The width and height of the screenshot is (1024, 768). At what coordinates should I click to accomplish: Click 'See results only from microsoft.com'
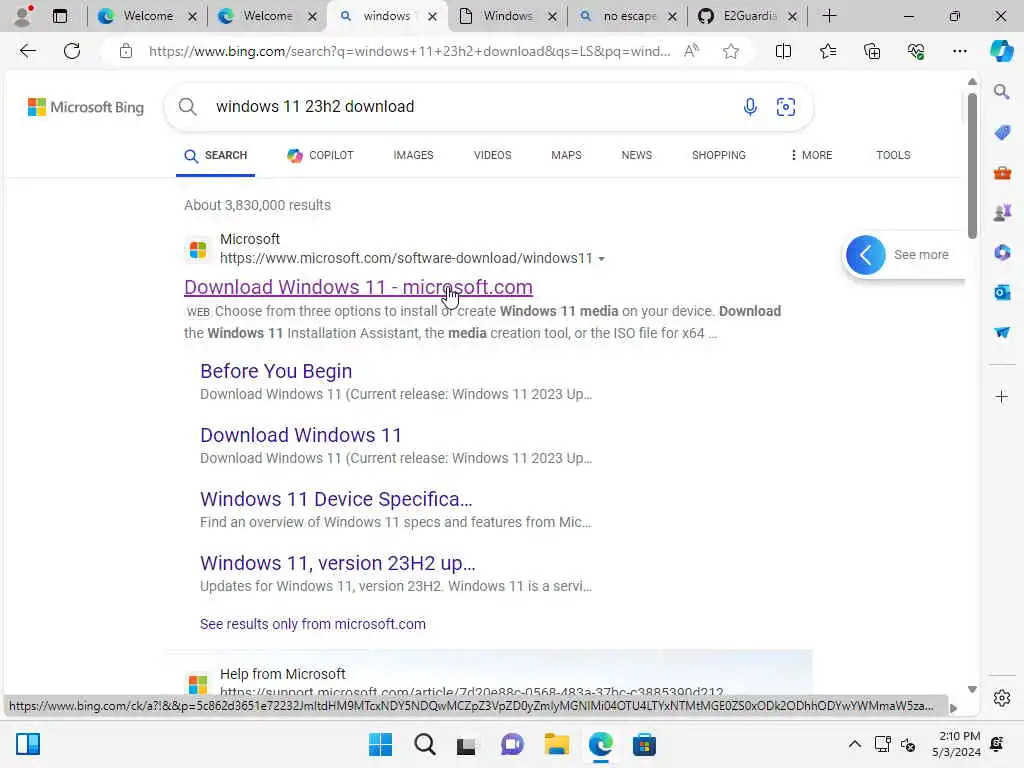313,624
